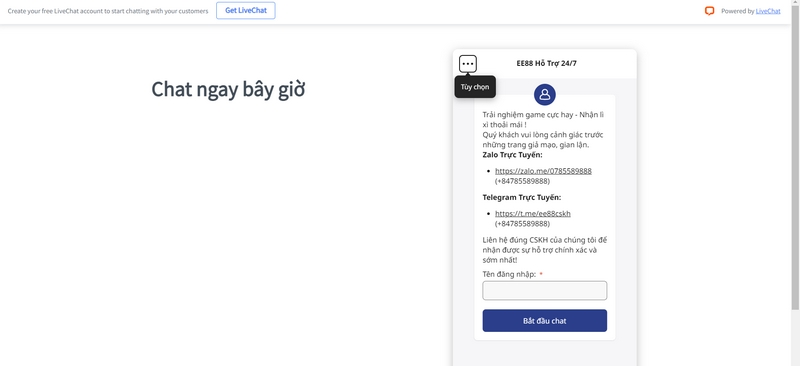This screenshot has width=800, height=366.
Task: Click the phone number below the Zalo link
Action: click(x=522, y=181)
